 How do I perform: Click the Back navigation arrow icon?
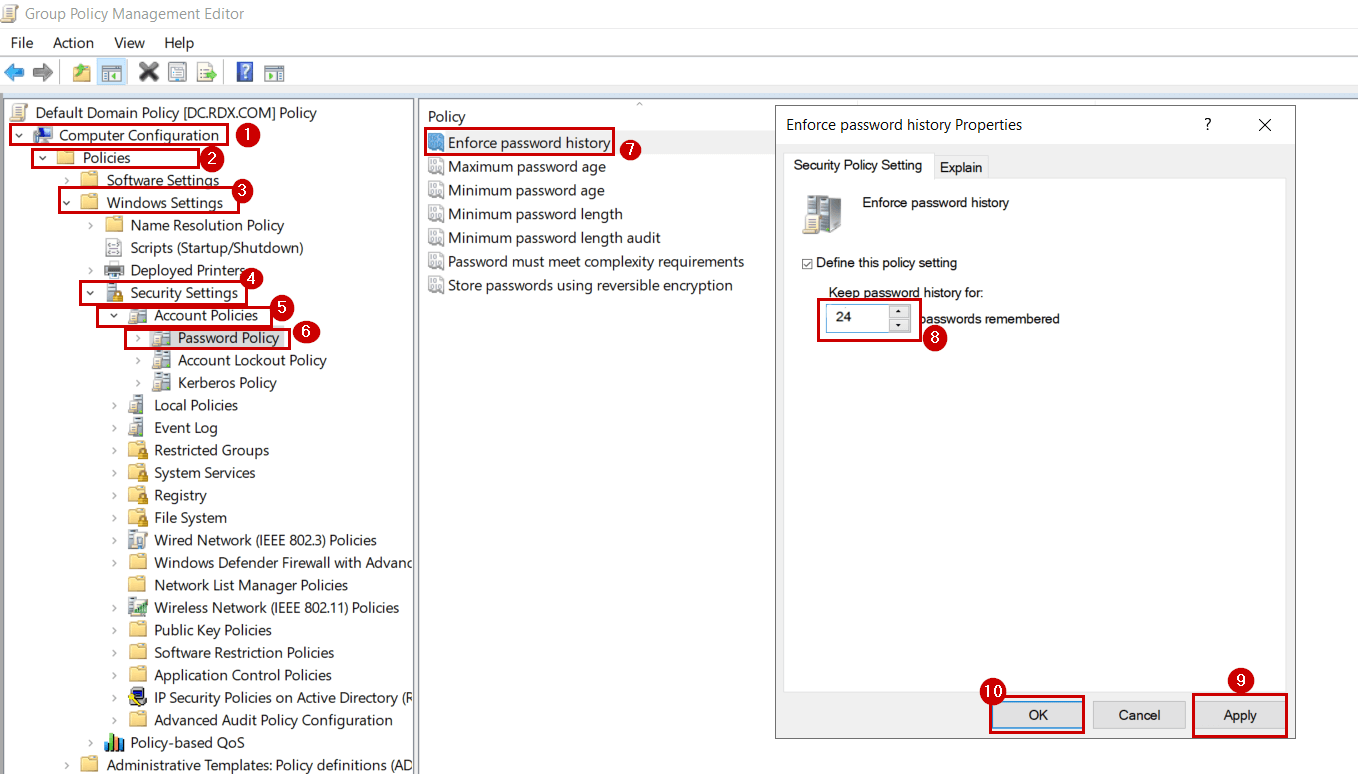tap(14, 71)
